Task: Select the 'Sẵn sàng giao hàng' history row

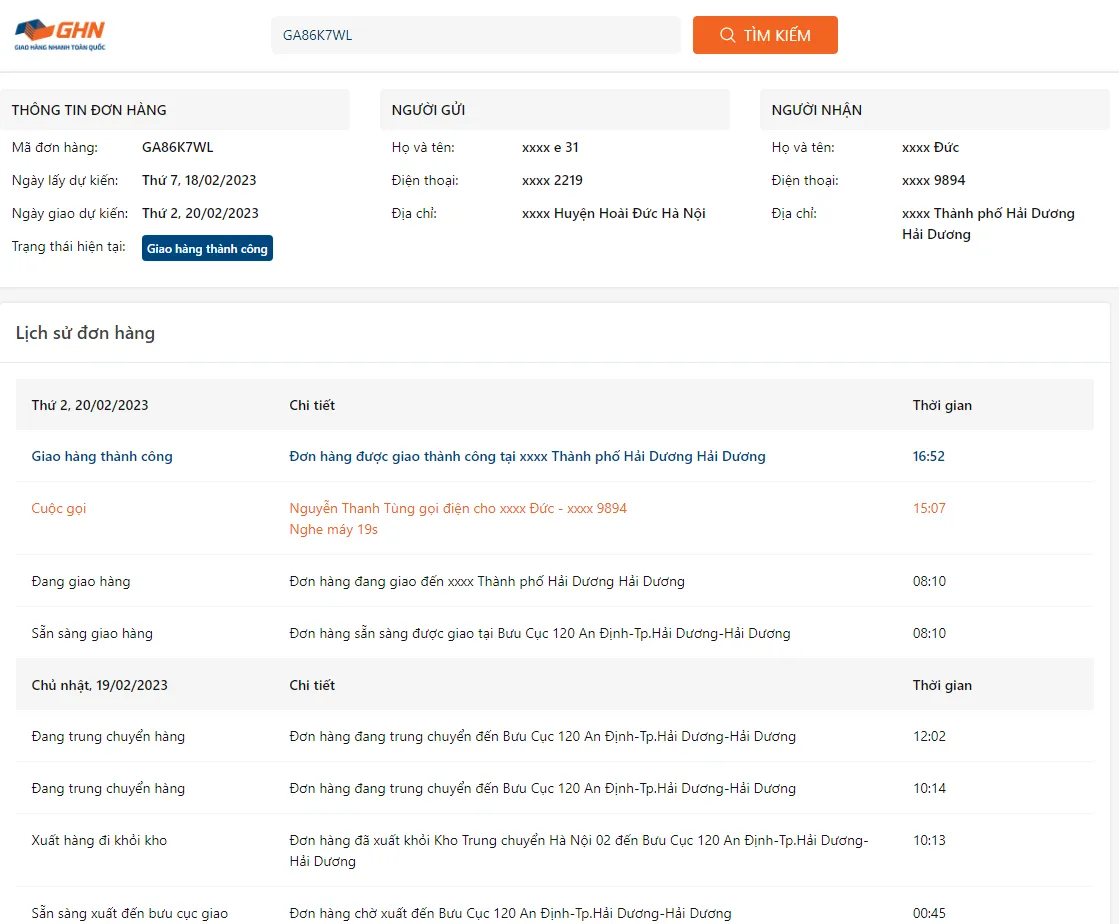Action: pos(92,633)
